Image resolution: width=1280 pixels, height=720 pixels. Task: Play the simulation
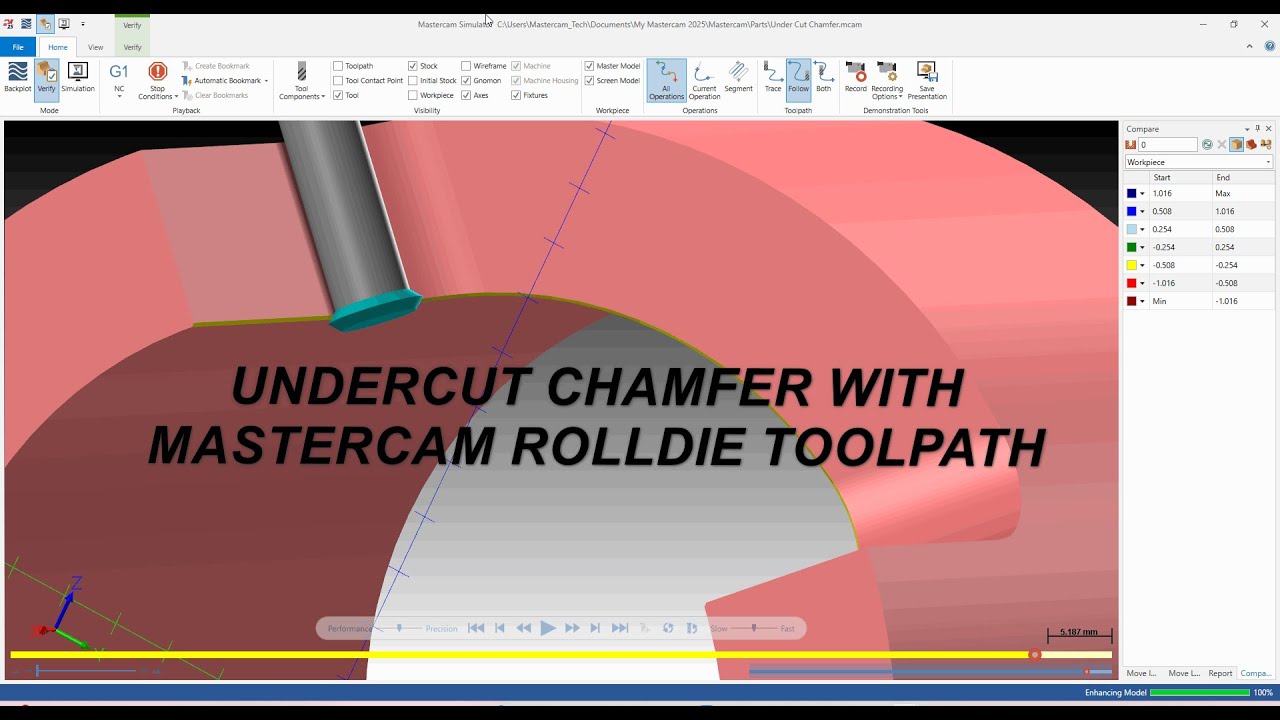pyautogui.click(x=547, y=628)
